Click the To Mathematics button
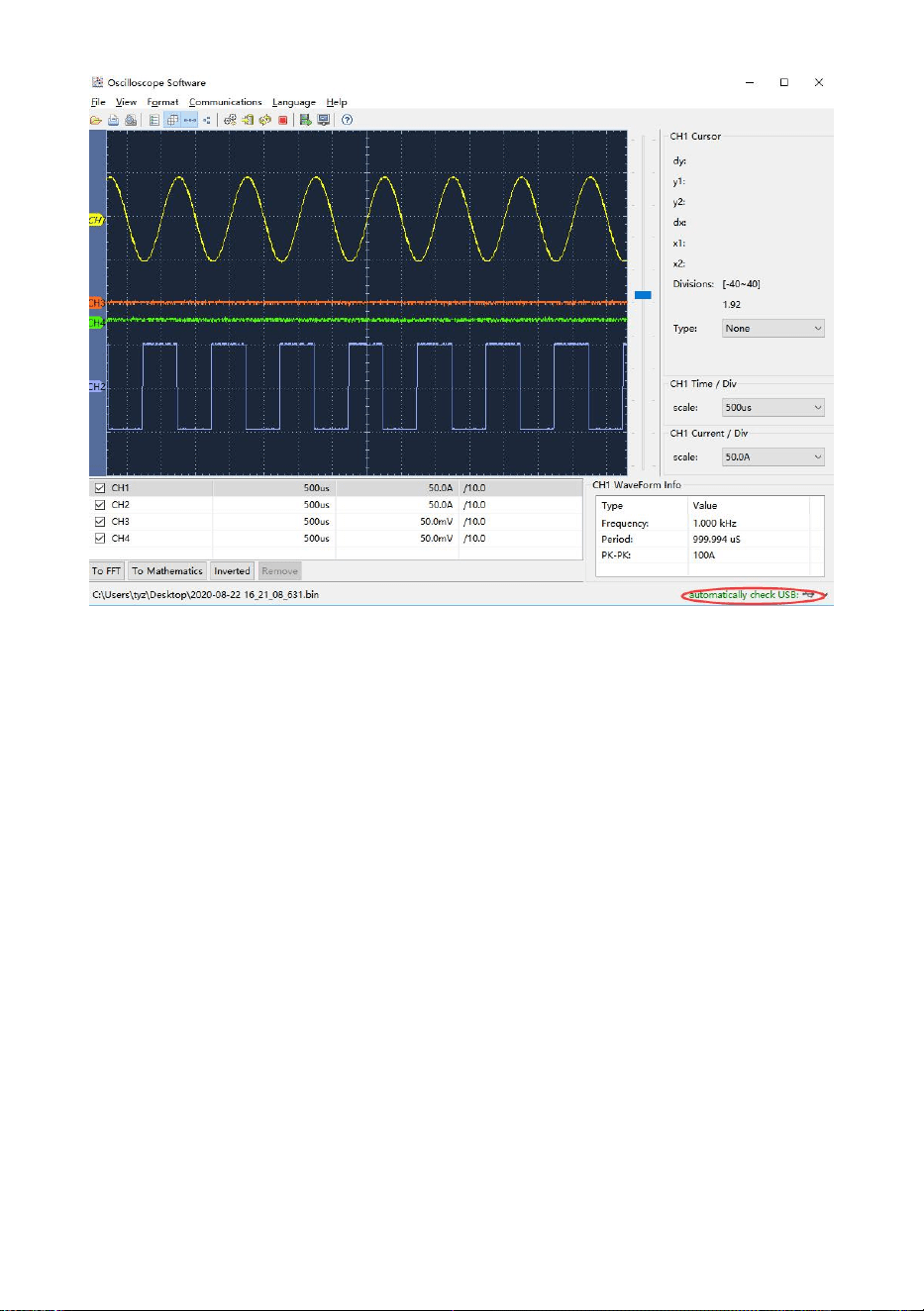The image size is (924, 1311). [167, 571]
